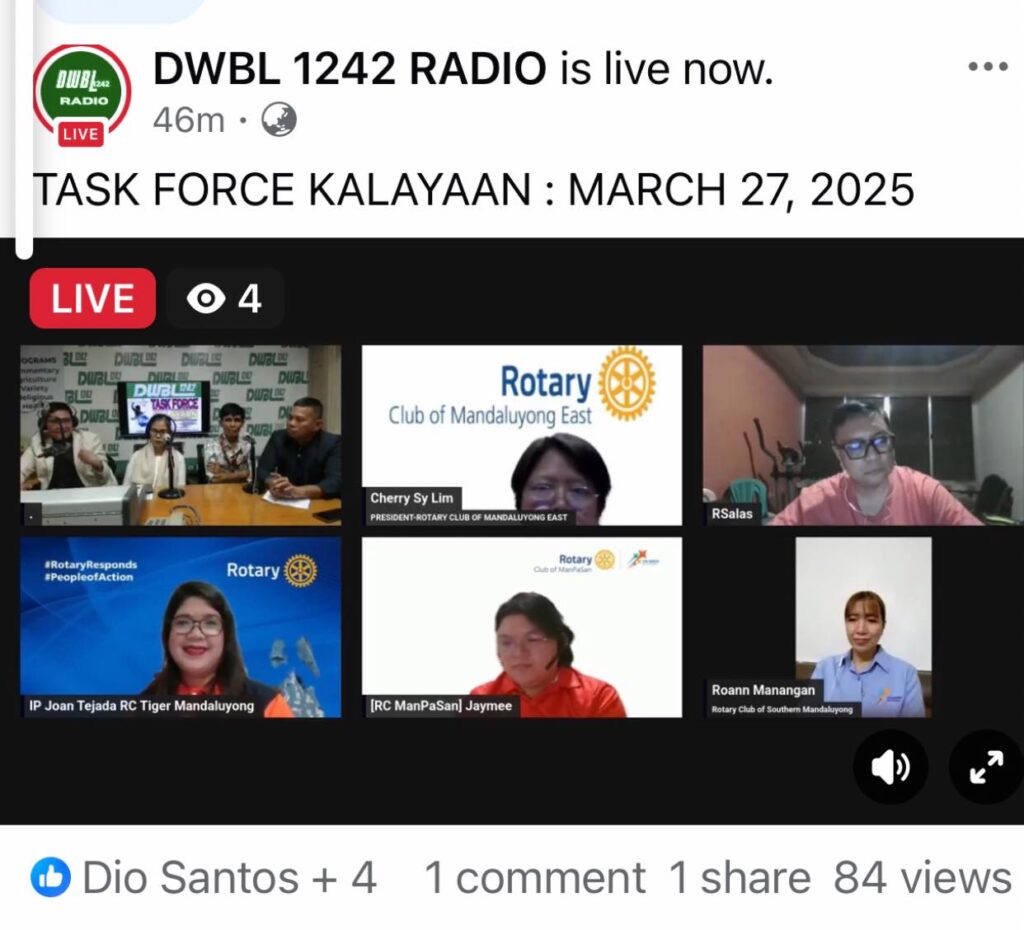Viewport: 1024px width, 930px height.
Task: Mute the live video sound
Action: 890,767
